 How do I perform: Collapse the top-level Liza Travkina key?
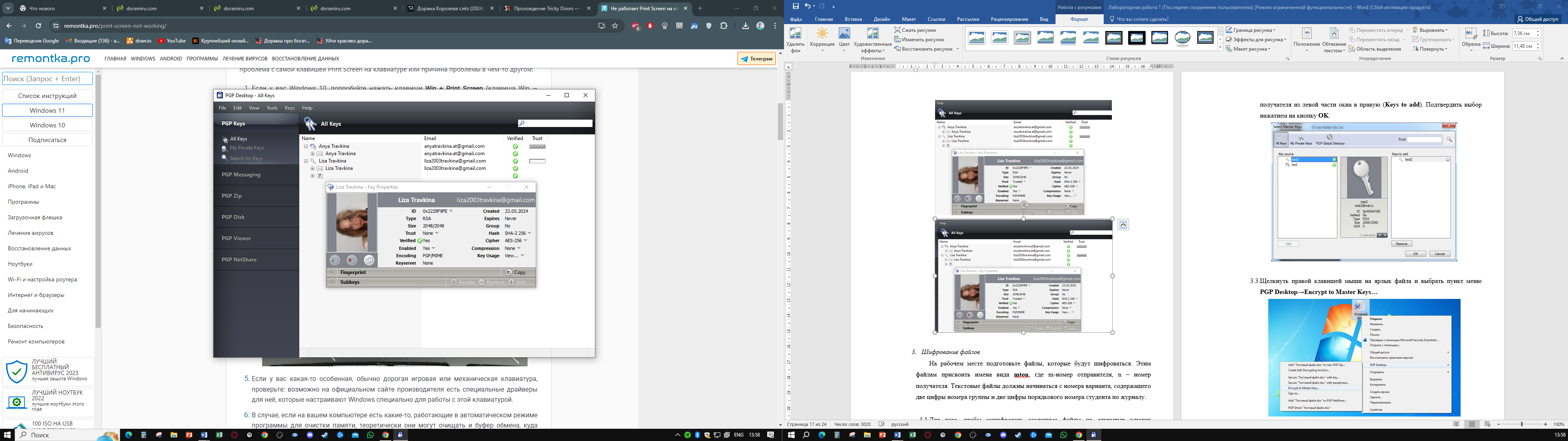[x=306, y=161]
